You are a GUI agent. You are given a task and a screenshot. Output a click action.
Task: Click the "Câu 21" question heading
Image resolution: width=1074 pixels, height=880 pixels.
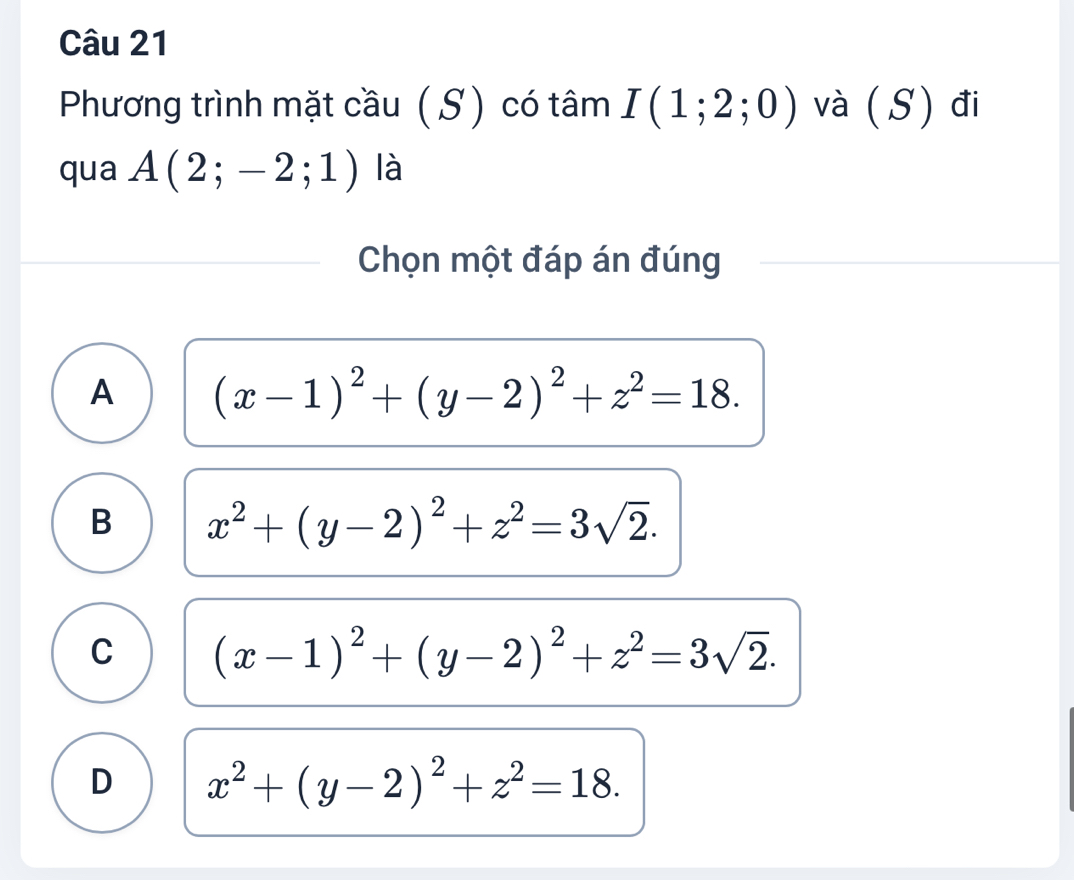tap(112, 42)
